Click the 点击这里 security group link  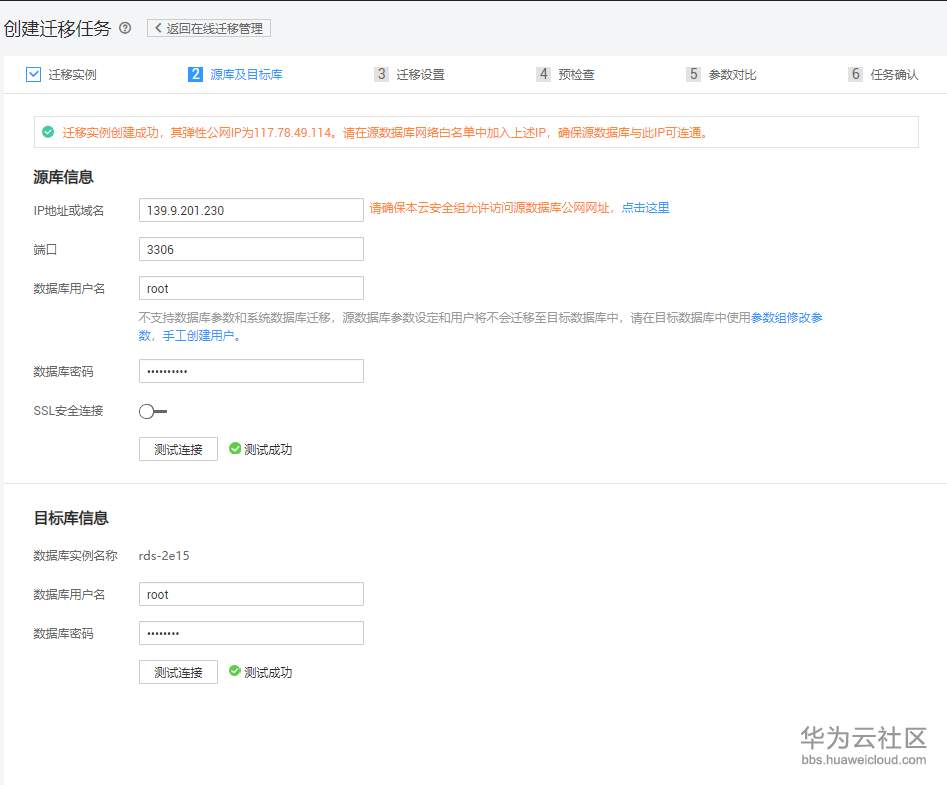[x=646, y=208]
